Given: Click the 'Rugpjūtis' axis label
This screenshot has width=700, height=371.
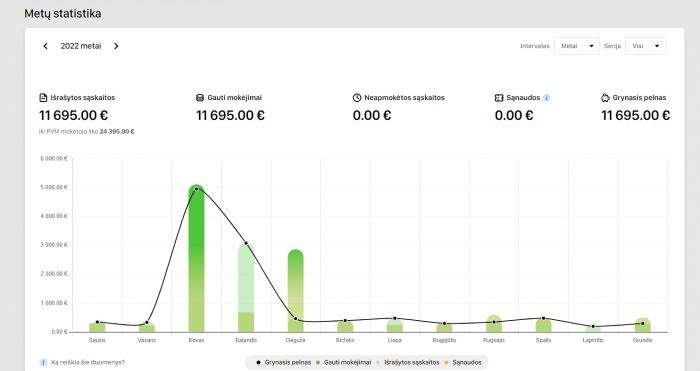Looking at the screenshot, I should pyautogui.click(x=444, y=340).
